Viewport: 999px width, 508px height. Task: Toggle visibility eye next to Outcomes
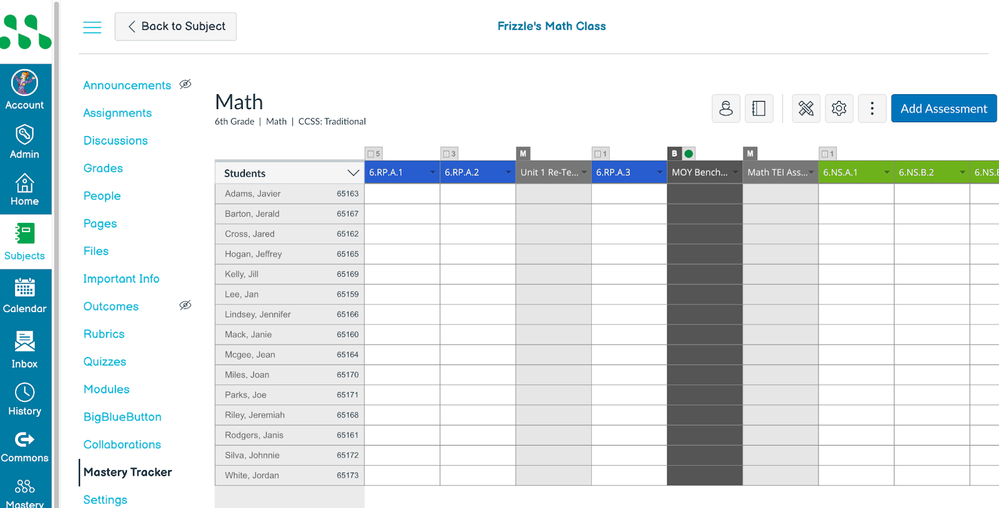(185, 306)
